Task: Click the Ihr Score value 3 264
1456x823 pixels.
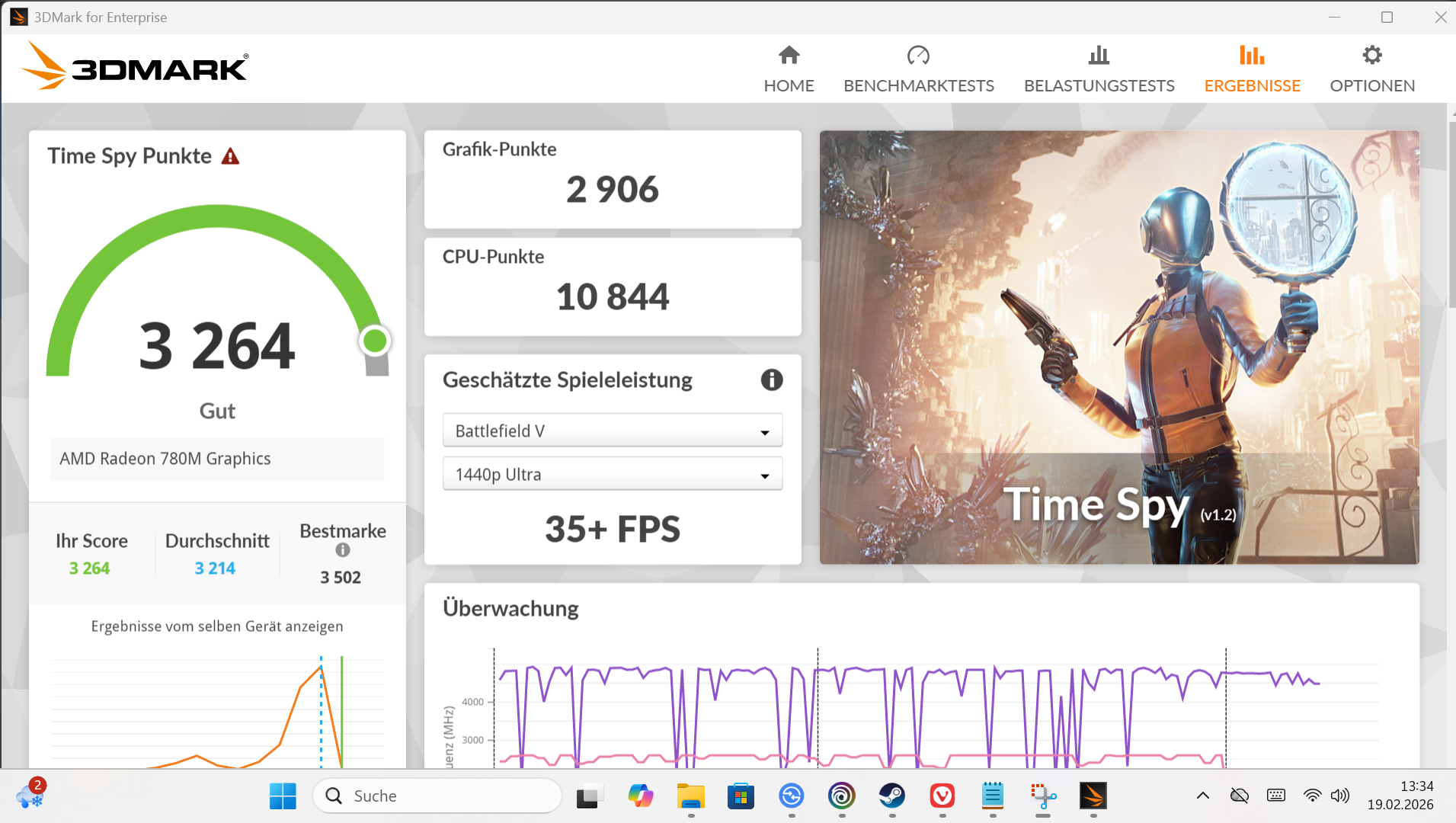Action: [89, 568]
